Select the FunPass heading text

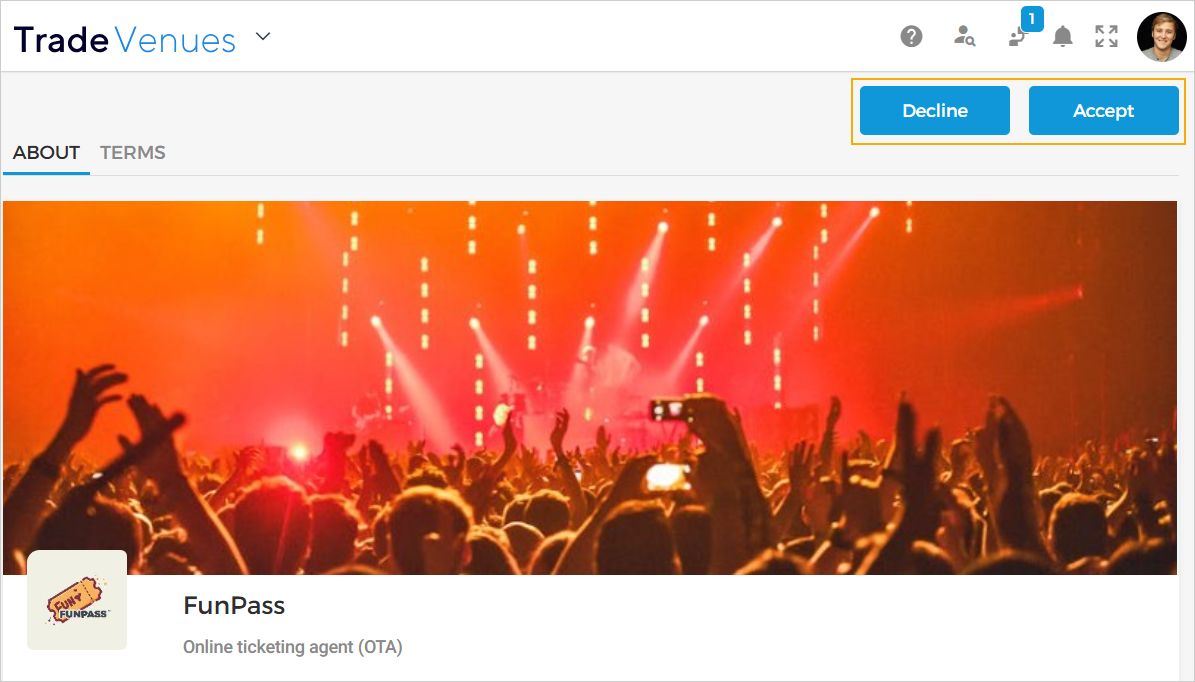point(234,605)
